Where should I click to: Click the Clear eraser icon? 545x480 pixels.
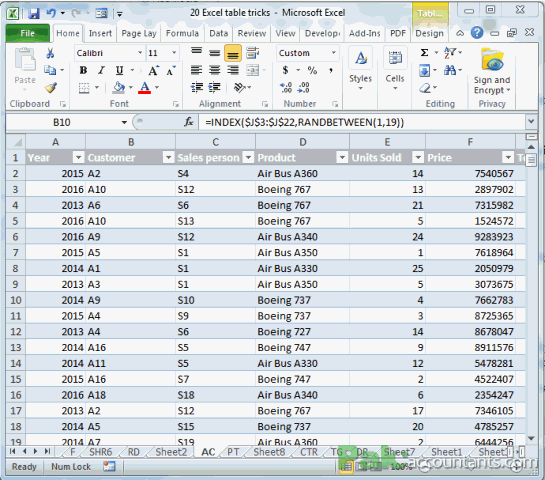(x=425, y=88)
